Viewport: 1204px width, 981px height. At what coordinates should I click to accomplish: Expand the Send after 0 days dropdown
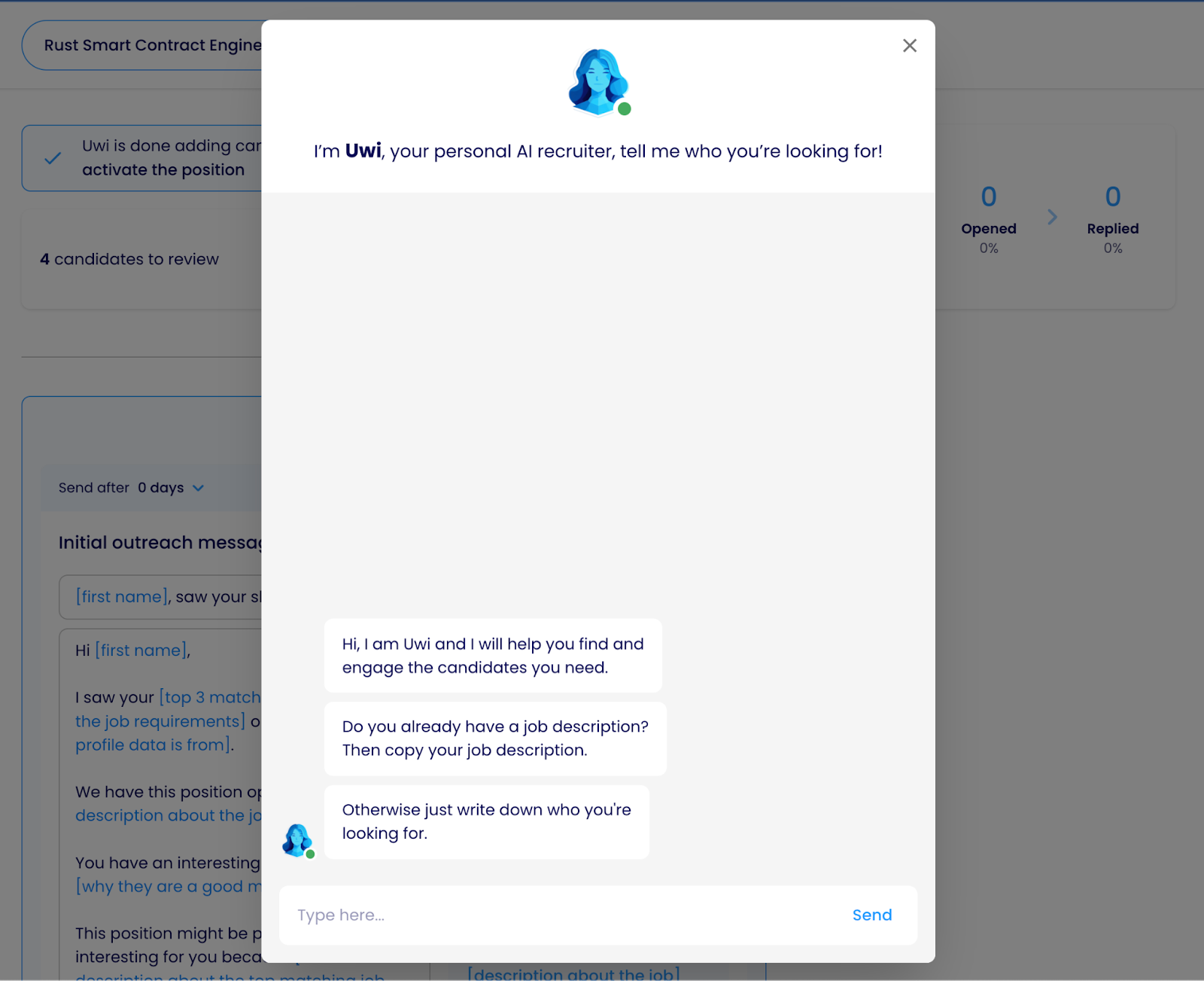pos(198,488)
